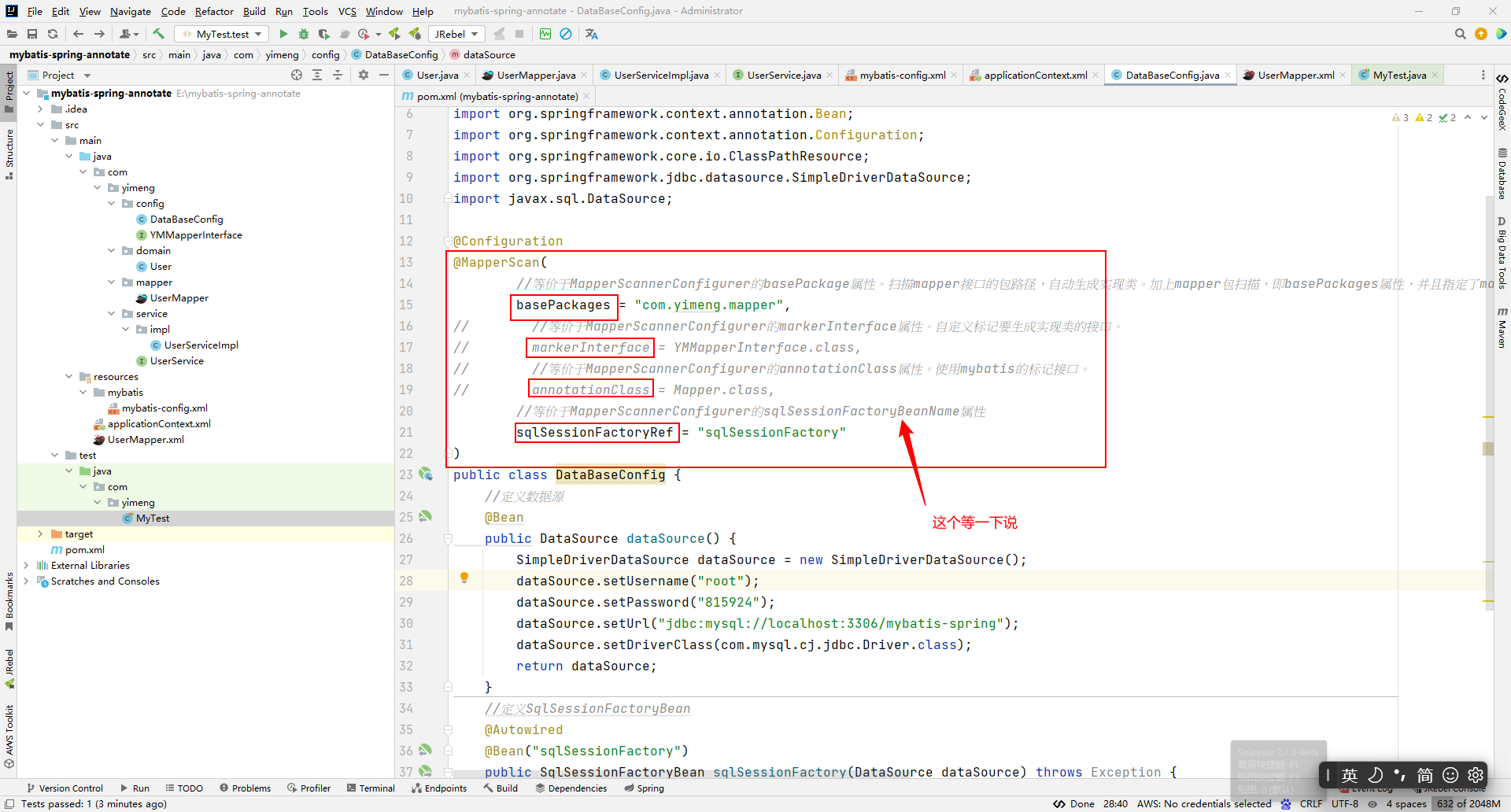Open the AWS Toolkit side panel

coord(9,736)
